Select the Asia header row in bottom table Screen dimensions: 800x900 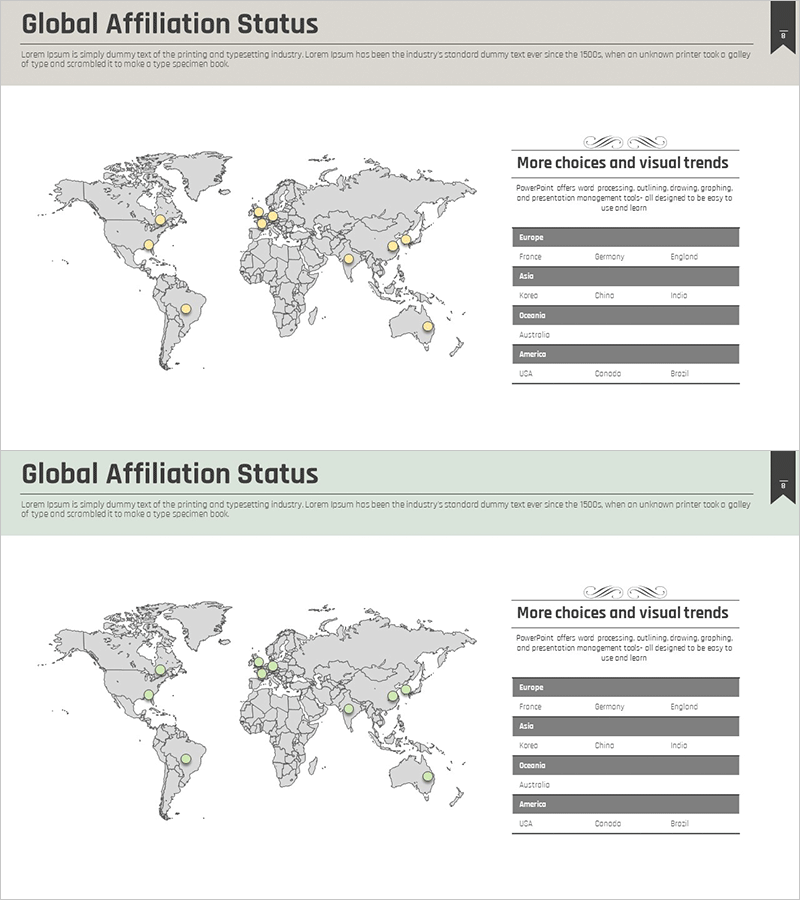[625, 726]
